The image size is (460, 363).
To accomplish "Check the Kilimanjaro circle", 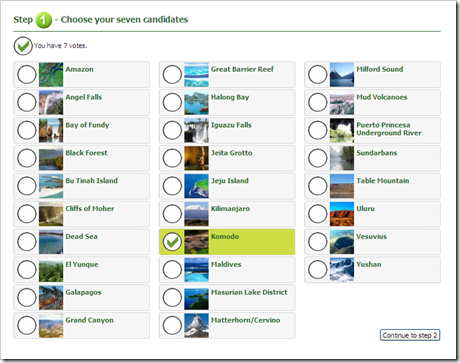I will (172, 214).
